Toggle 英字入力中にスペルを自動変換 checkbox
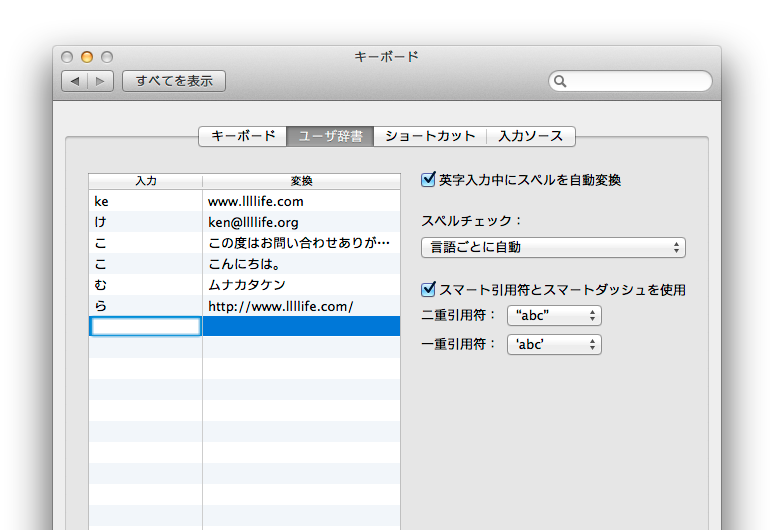770x530 pixels. click(x=429, y=180)
